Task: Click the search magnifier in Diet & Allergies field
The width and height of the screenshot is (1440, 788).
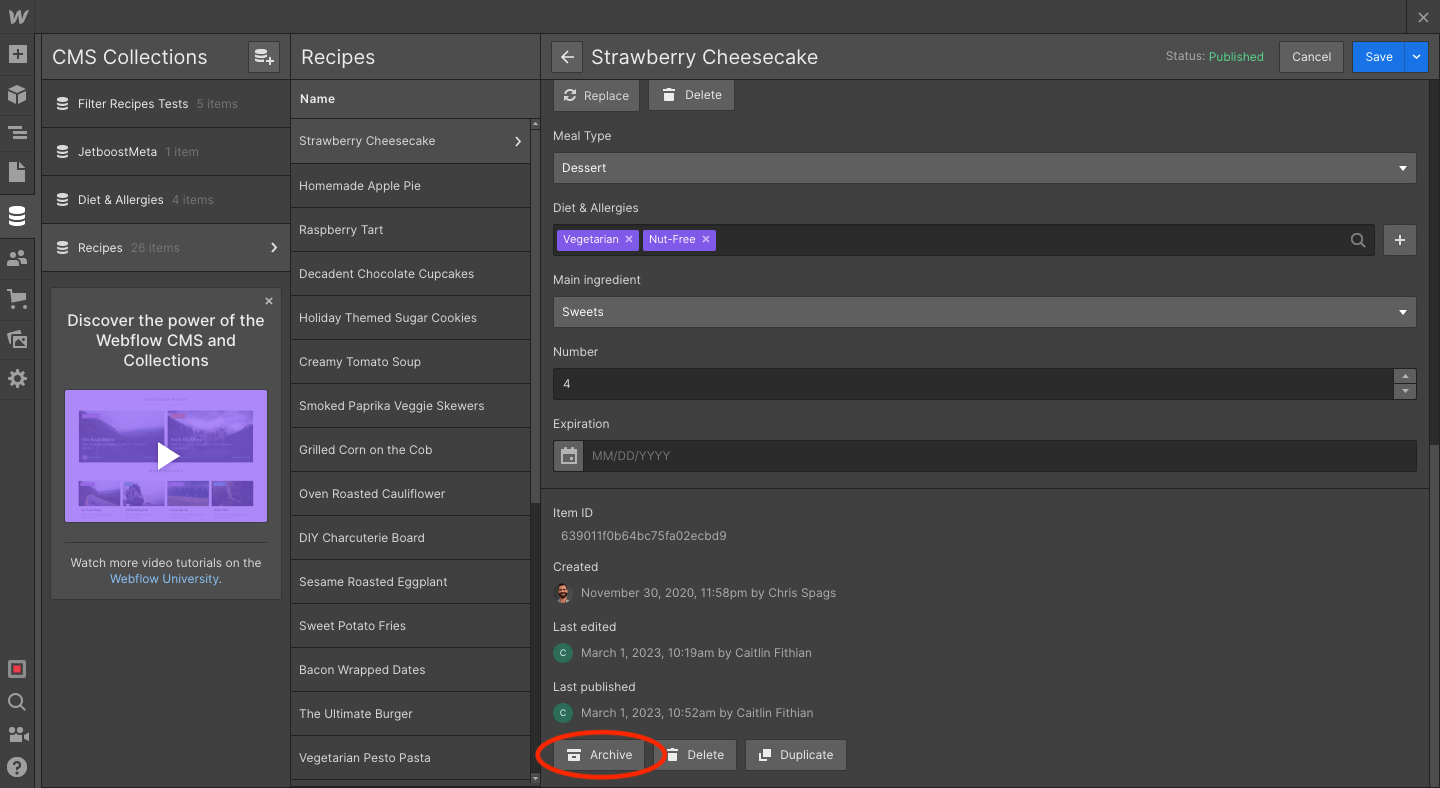Action: (1358, 240)
